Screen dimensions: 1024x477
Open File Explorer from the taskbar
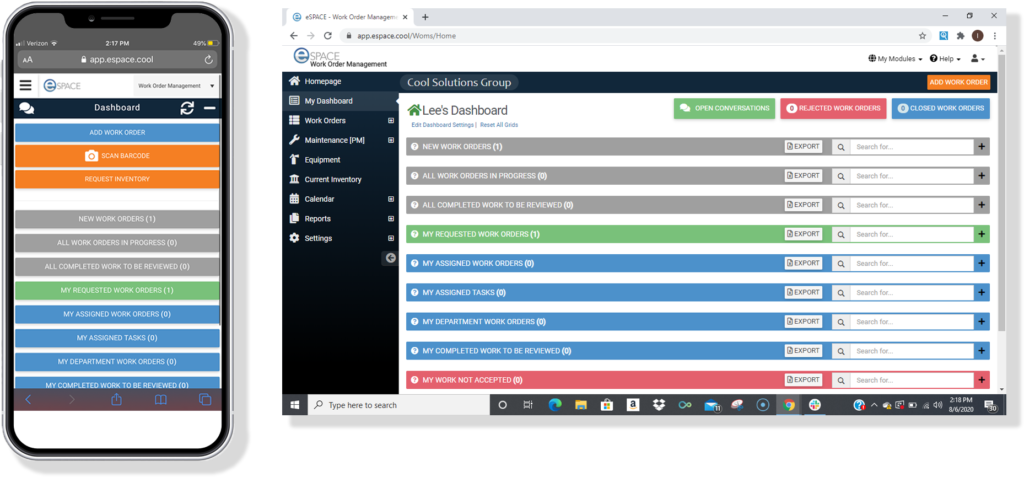tap(581, 405)
